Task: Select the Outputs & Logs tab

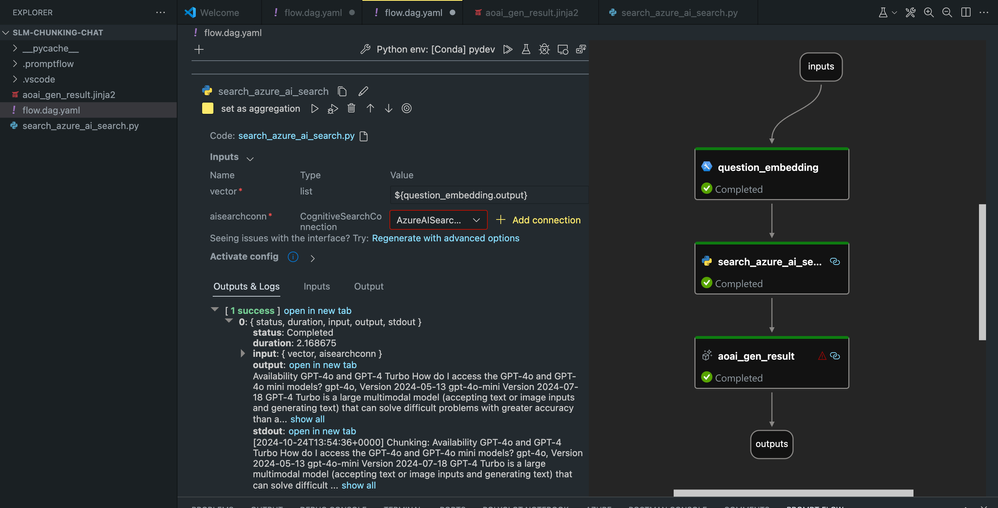Action: tap(246, 286)
